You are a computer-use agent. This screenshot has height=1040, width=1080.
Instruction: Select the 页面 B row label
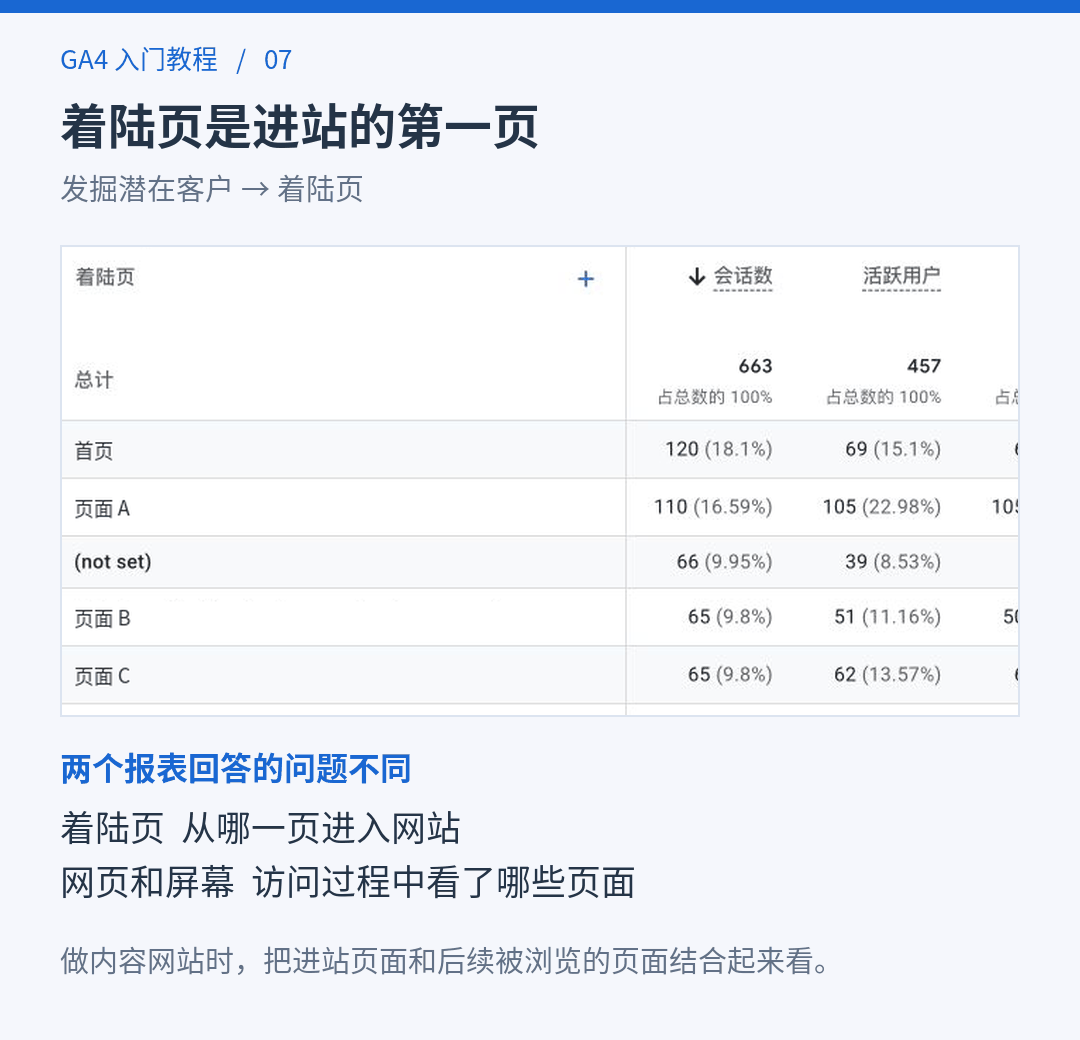[x=102, y=618]
